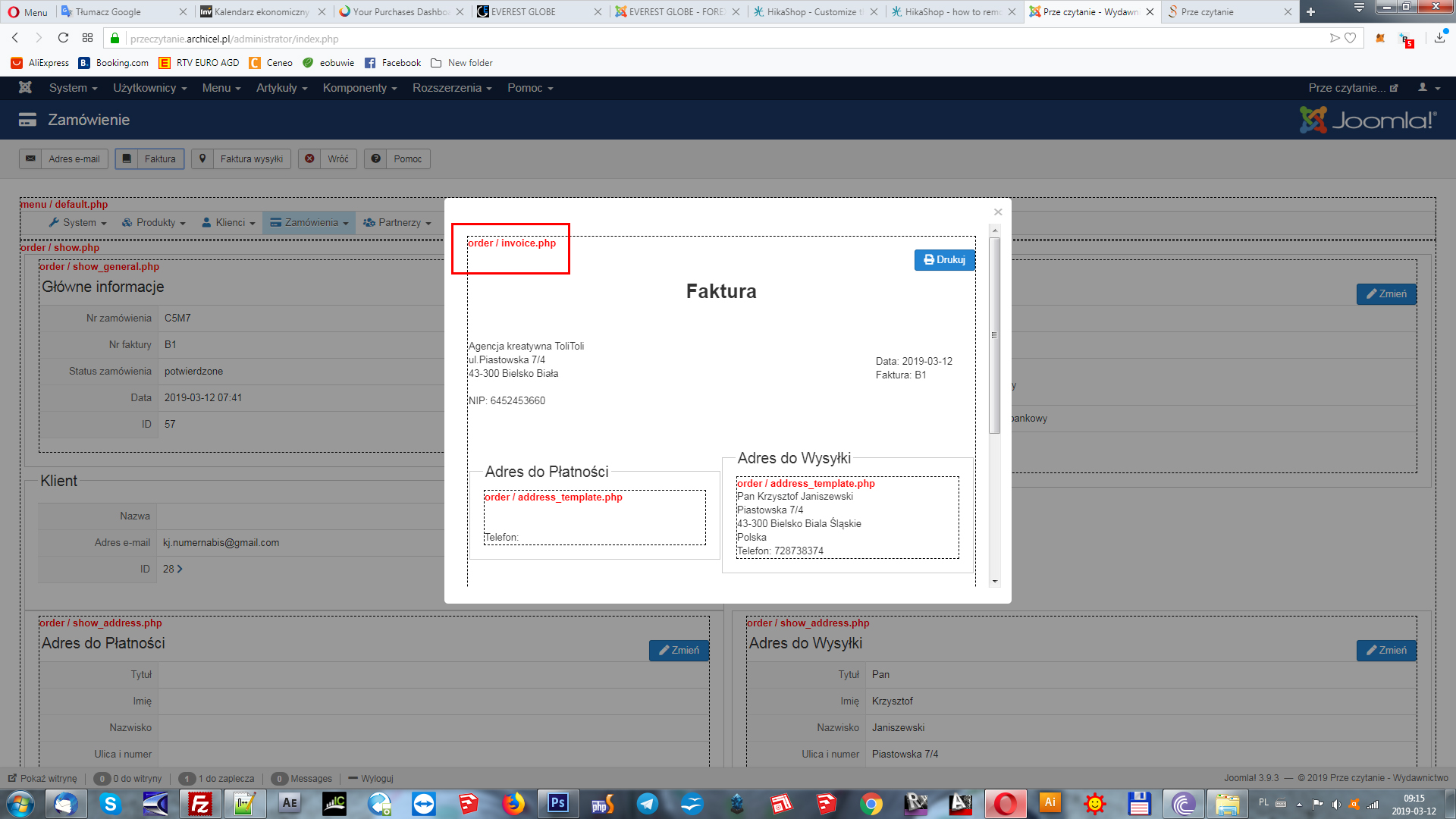The image size is (1456, 819).
Task: Open the Artykuły menu
Action: click(x=281, y=88)
